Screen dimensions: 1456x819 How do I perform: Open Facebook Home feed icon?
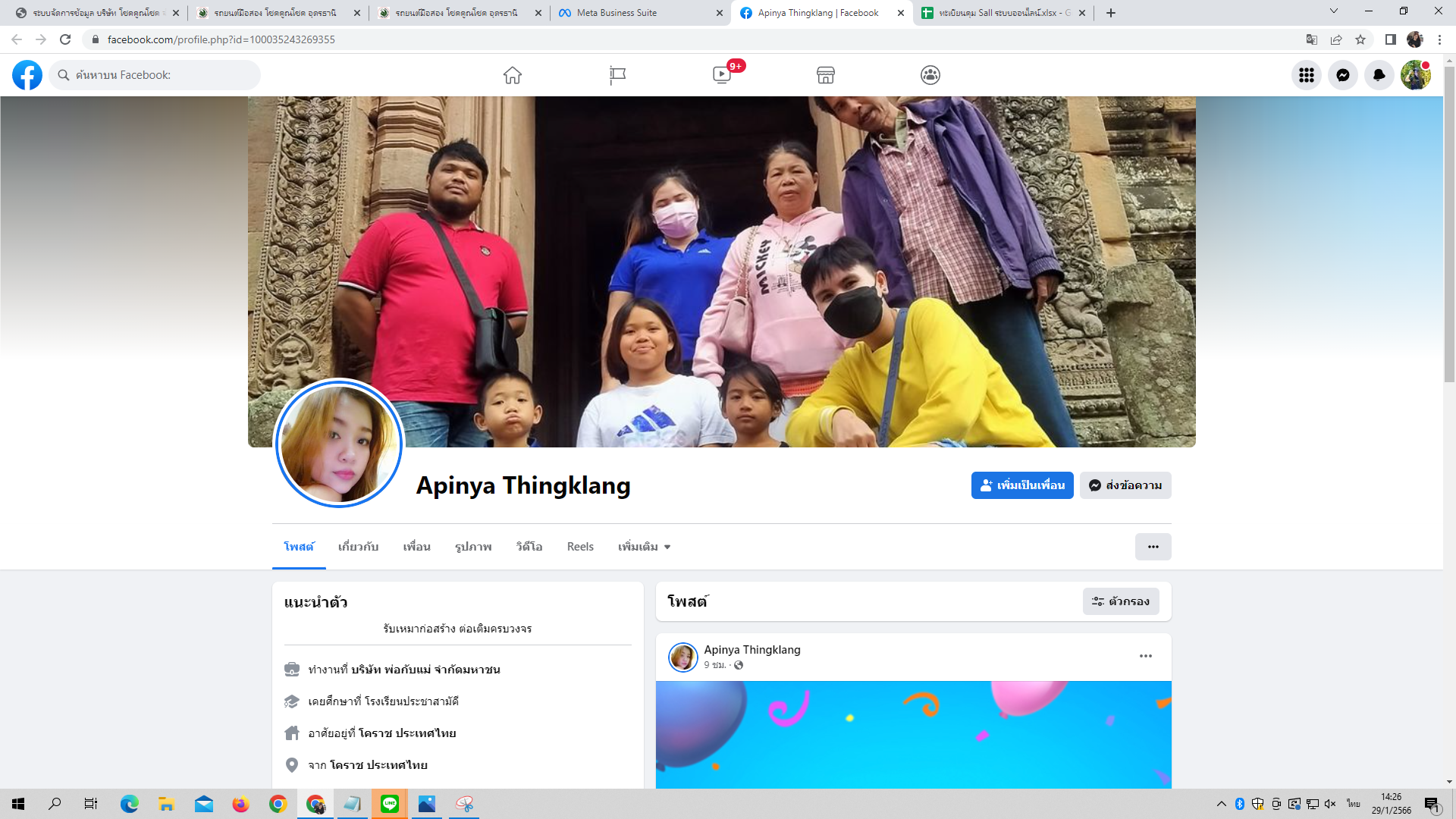(x=513, y=75)
